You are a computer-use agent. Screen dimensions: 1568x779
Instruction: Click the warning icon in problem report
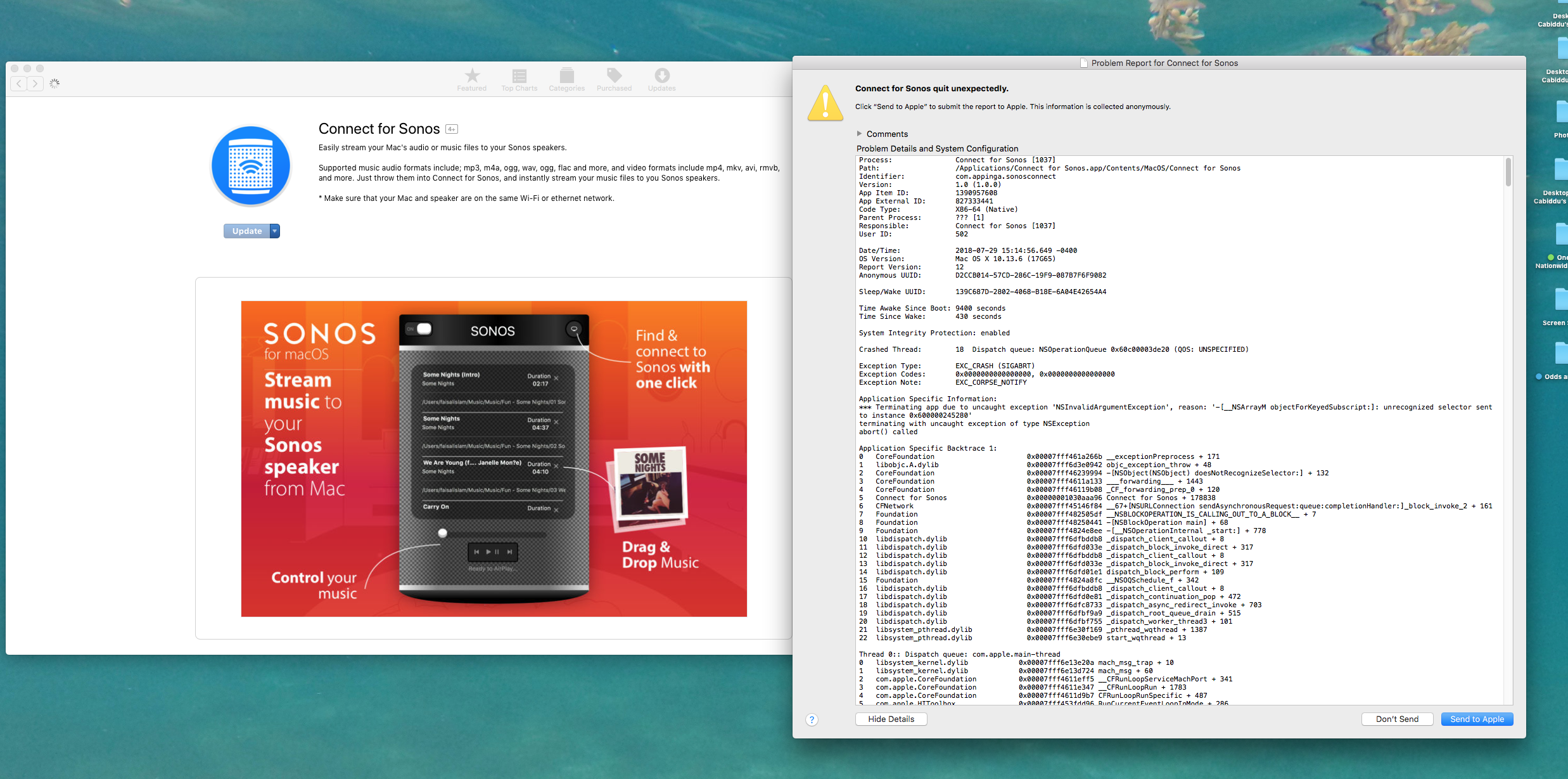(x=825, y=103)
